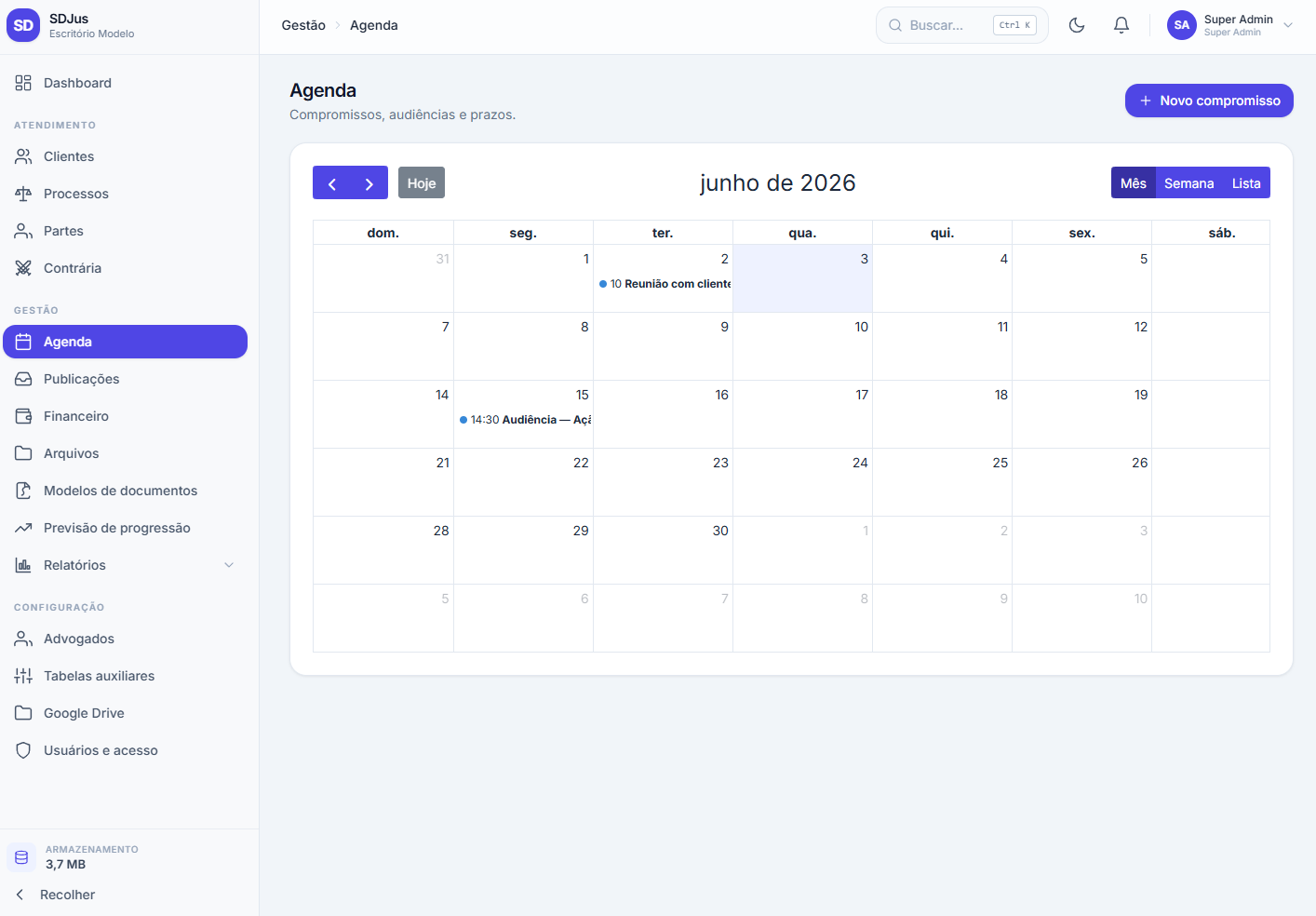Click the Arquivos folder icon

[23, 453]
